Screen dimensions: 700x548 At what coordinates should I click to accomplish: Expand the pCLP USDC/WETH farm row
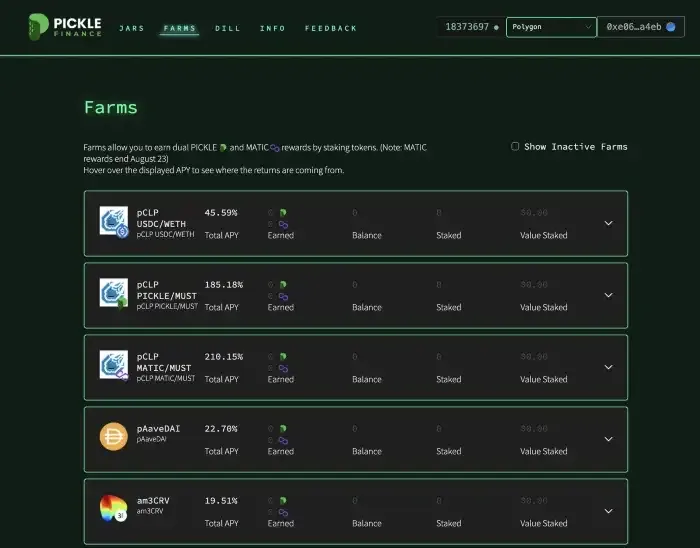point(608,223)
